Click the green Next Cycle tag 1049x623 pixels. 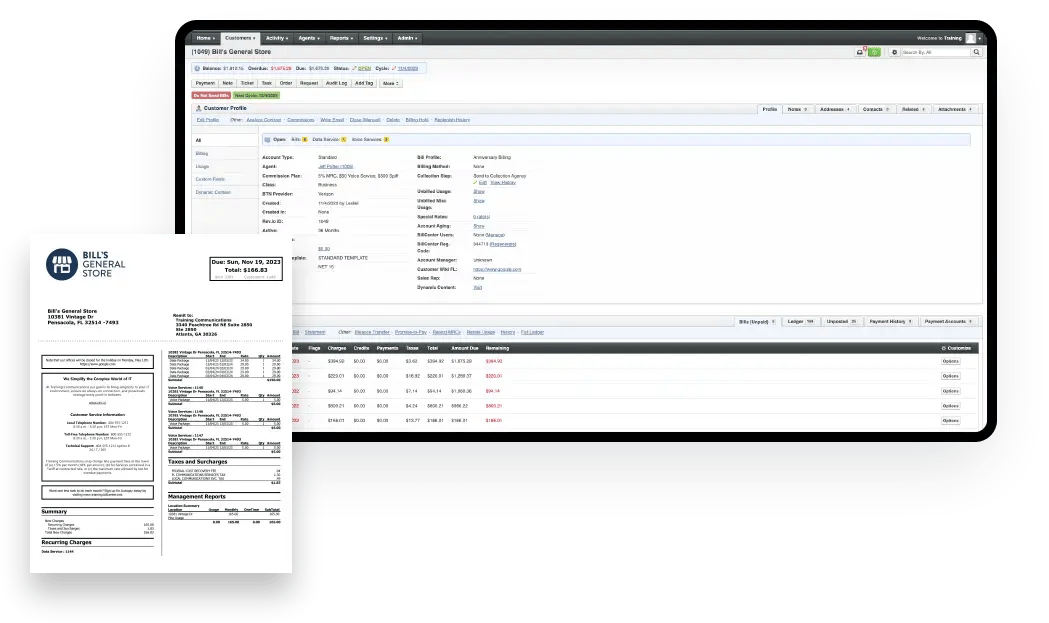pos(256,96)
